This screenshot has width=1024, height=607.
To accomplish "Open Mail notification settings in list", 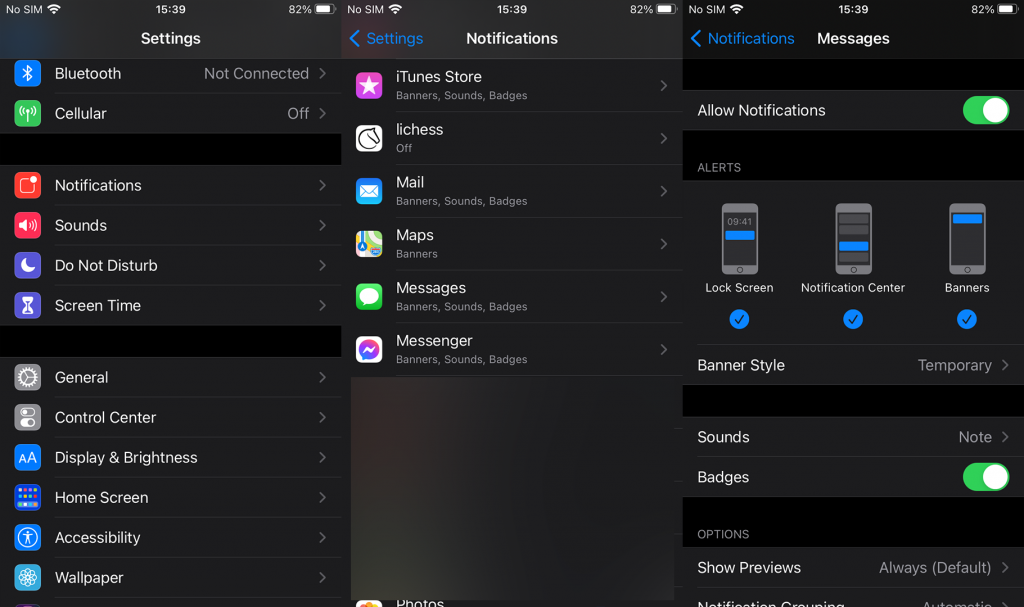I will [512, 191].
